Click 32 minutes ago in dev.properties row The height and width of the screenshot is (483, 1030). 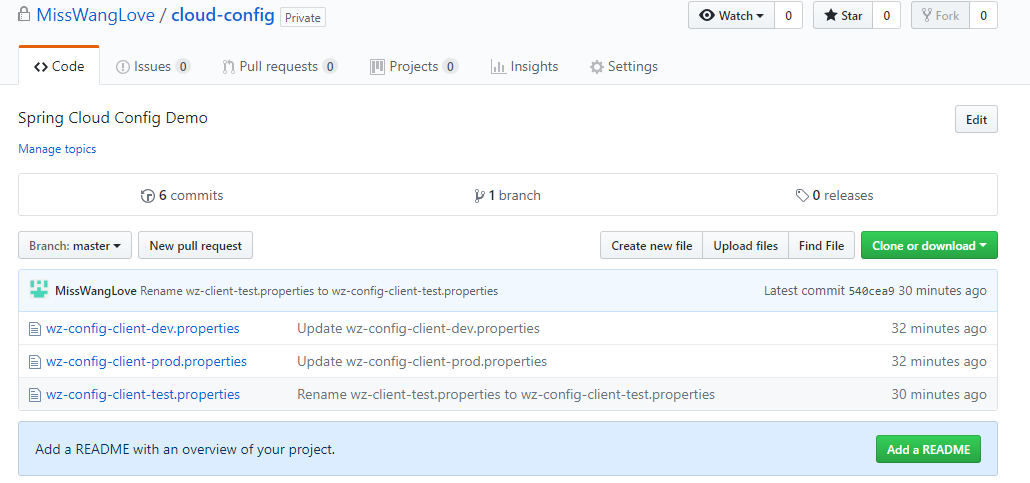tap(939, 328)
